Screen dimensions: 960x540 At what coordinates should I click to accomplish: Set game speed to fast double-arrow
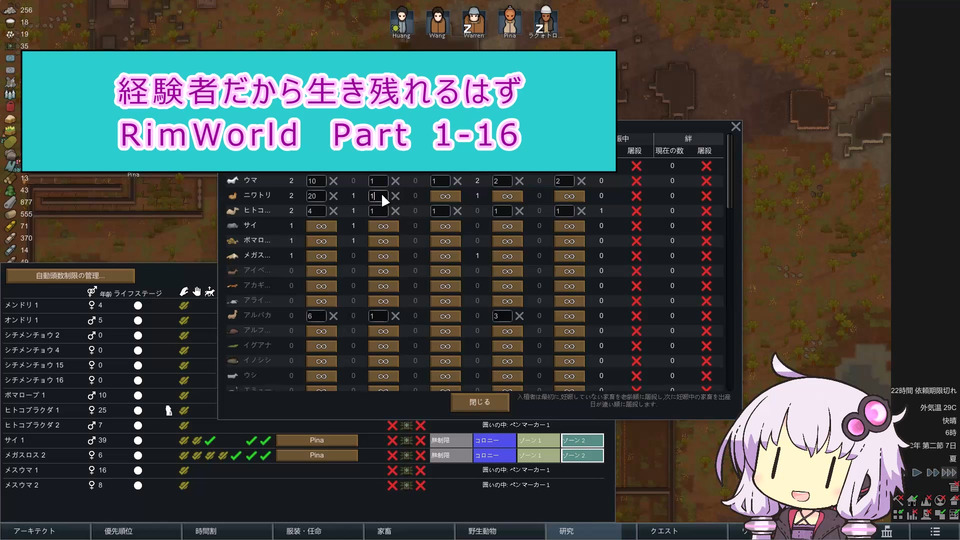coord(932,472)
